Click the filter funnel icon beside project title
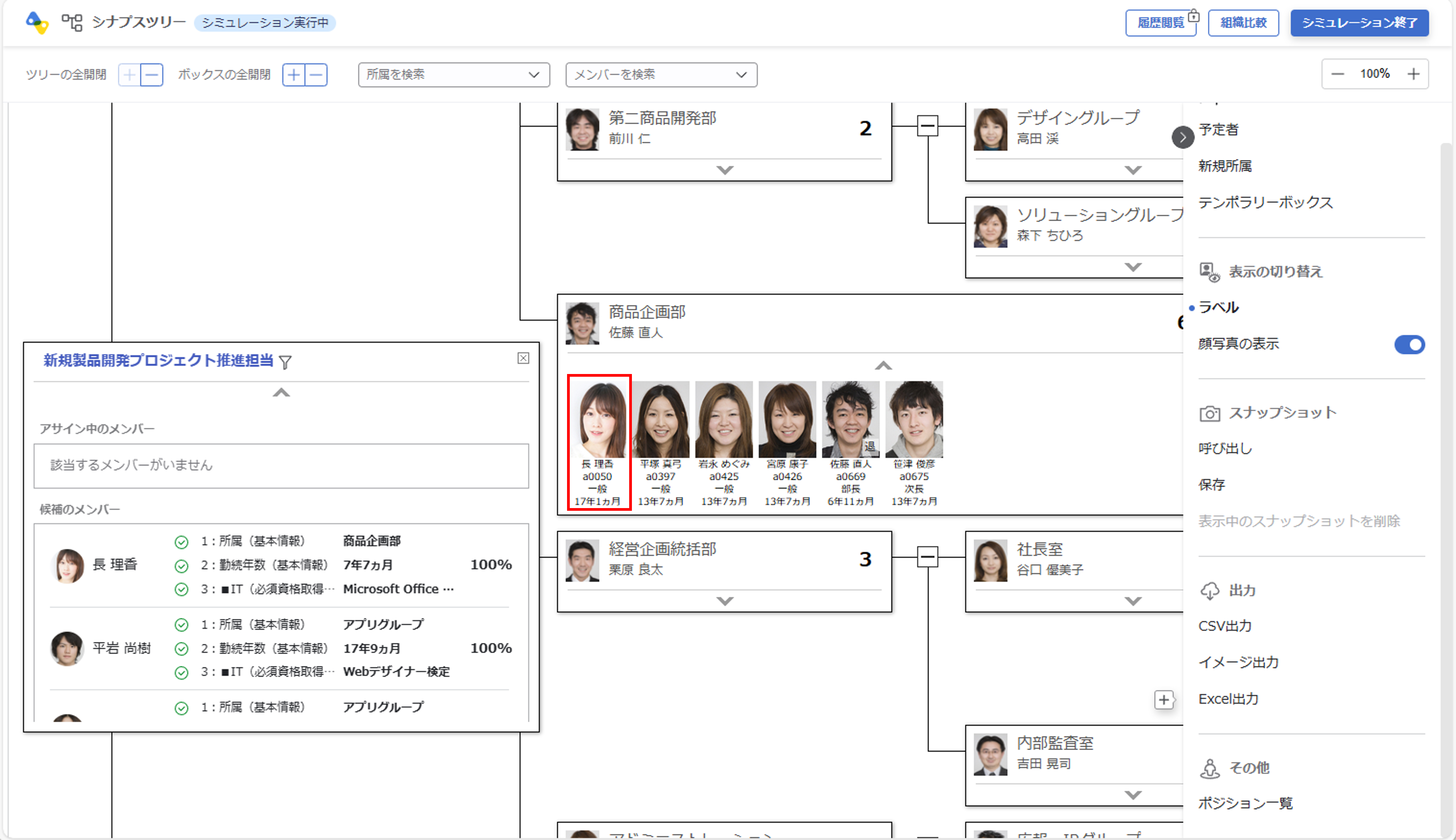1456x840 pixels. coord(285,362)
